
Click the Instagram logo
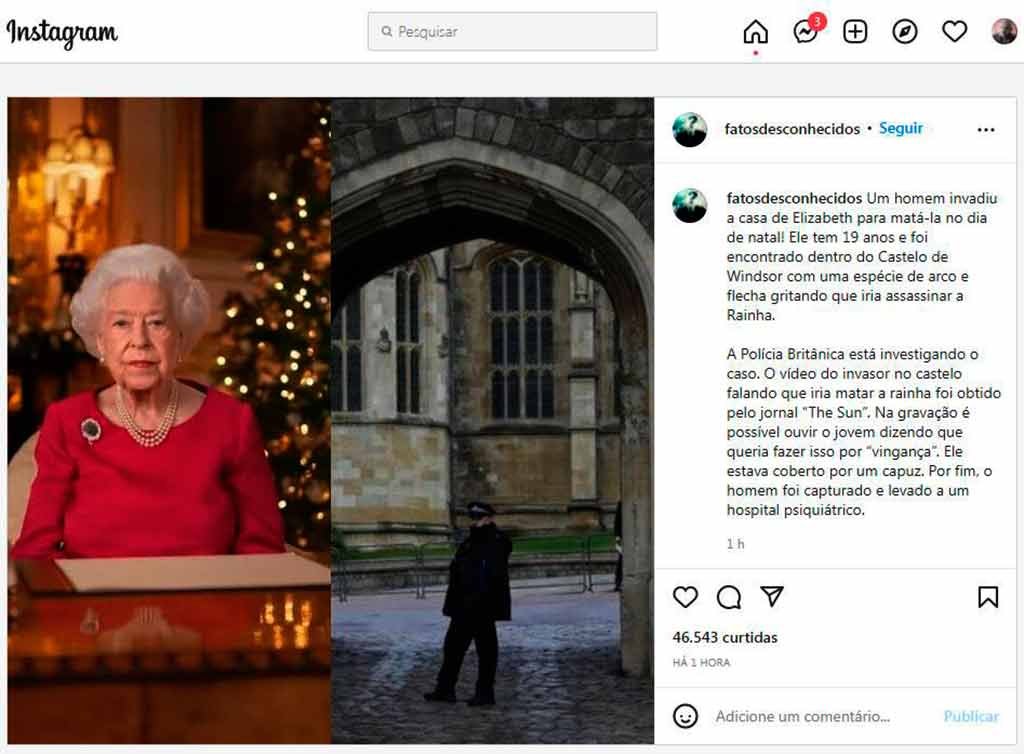point(62,33)
